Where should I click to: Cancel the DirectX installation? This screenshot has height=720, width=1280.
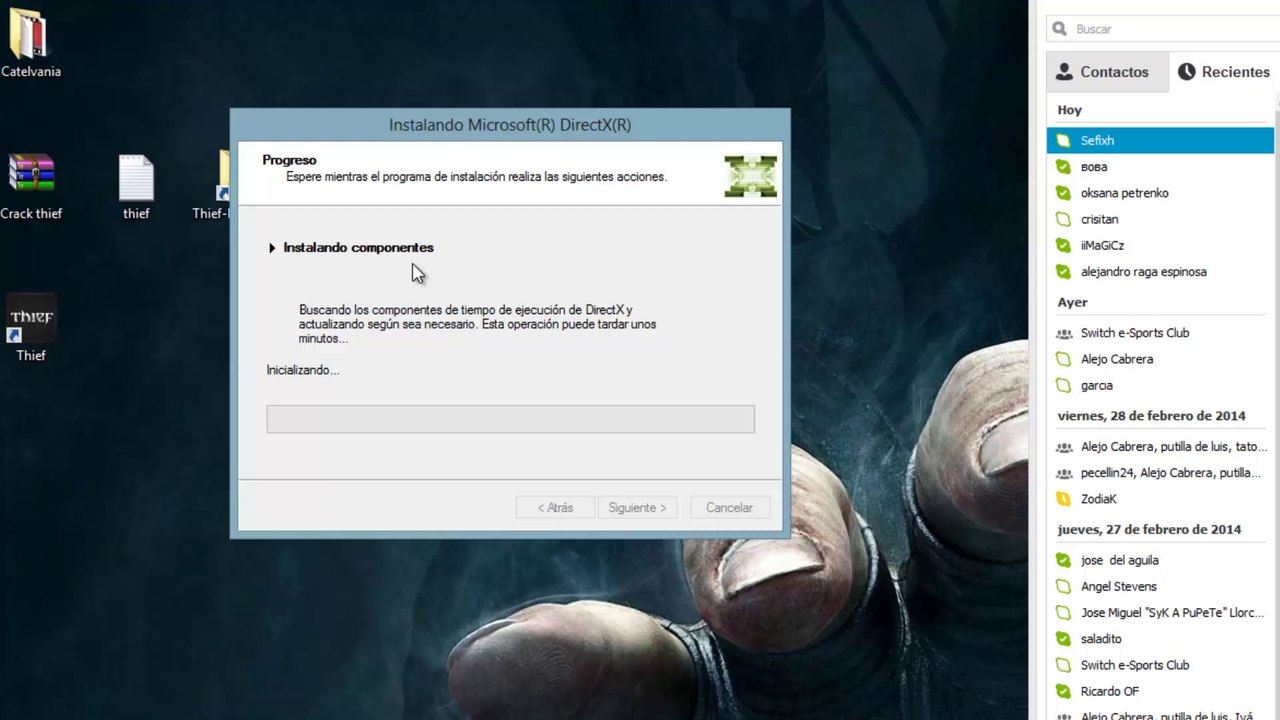pyautogui.click(x=729, y=507)
